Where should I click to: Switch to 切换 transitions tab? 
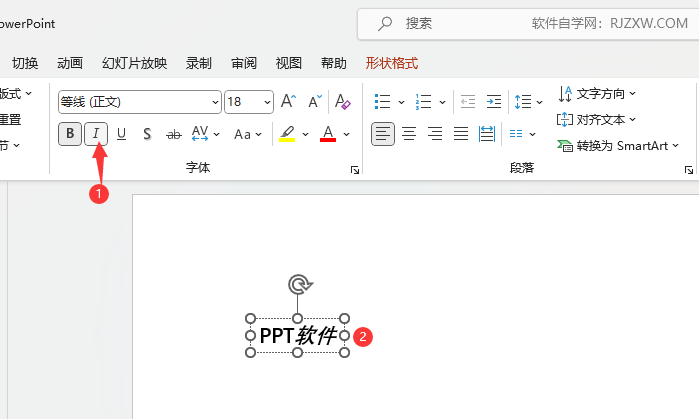25,63
